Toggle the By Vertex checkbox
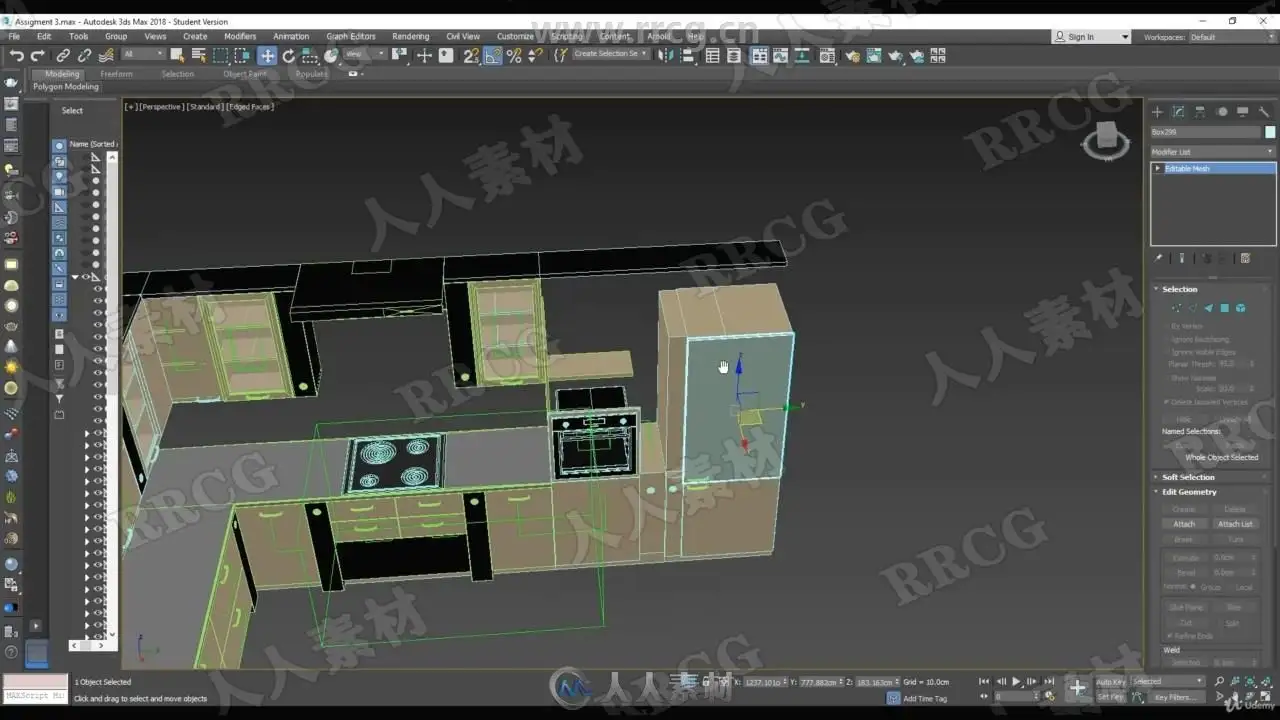Viewport: 1280px width, 720px height. click(x=1166, y=326)
